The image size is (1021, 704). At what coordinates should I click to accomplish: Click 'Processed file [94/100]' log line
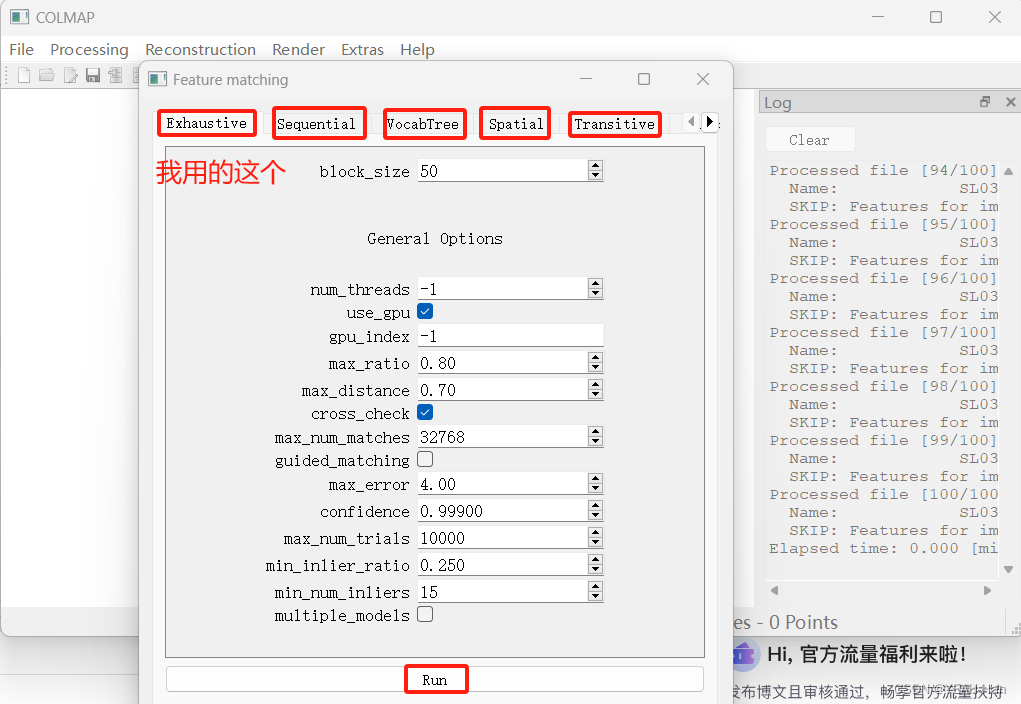883,170
